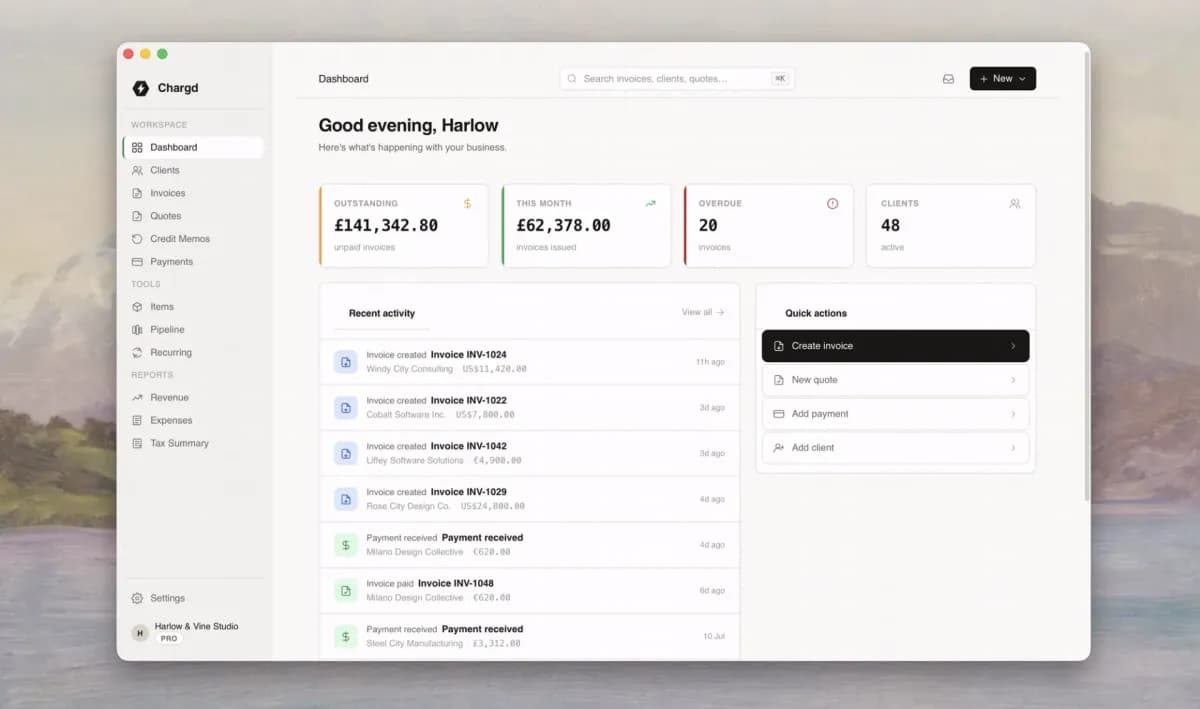Viewport: 1200px width, 709px height.
Task: Click Windy City Consulting client name
Action: click(409, 369)
